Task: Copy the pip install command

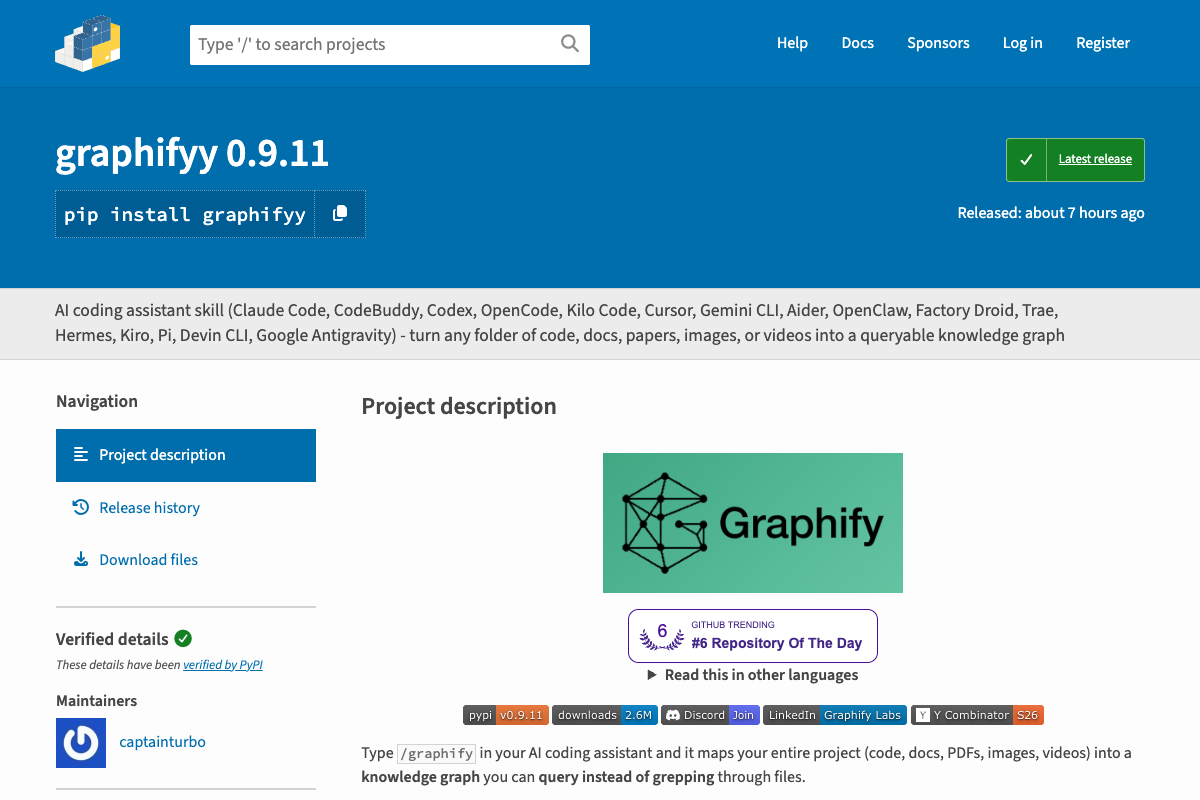Action: point(340,214)
